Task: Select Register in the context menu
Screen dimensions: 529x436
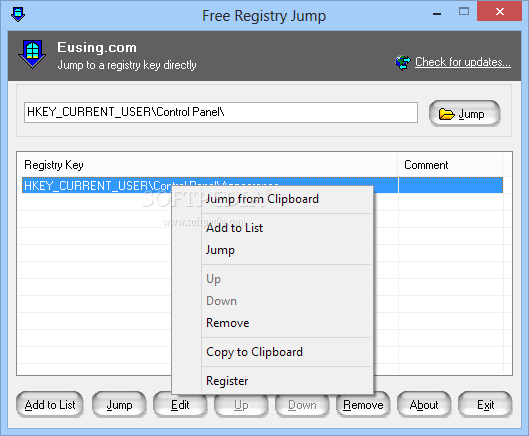Action: click(x=227, y=381)
